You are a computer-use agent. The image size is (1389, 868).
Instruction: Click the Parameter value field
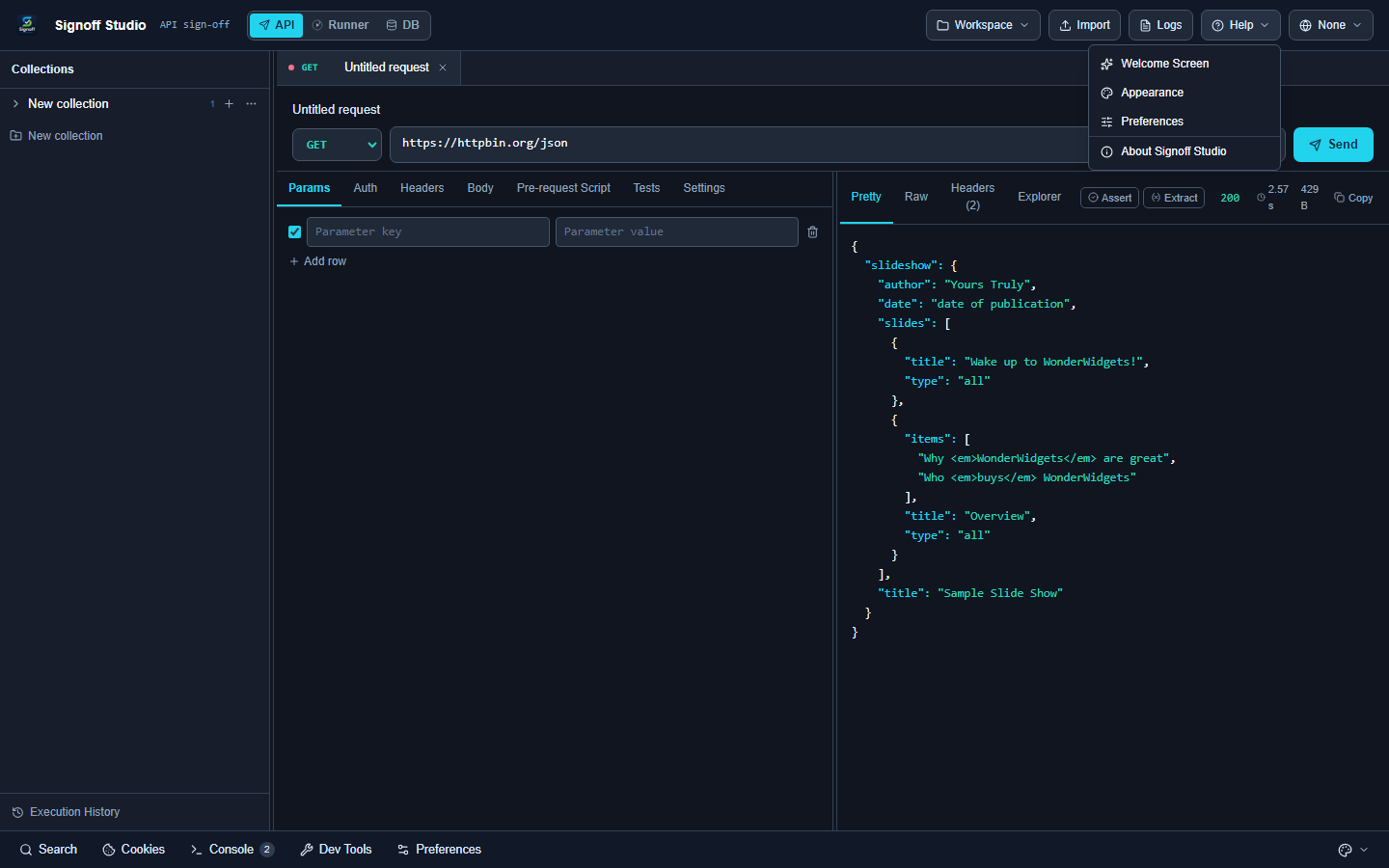(677, 232)
